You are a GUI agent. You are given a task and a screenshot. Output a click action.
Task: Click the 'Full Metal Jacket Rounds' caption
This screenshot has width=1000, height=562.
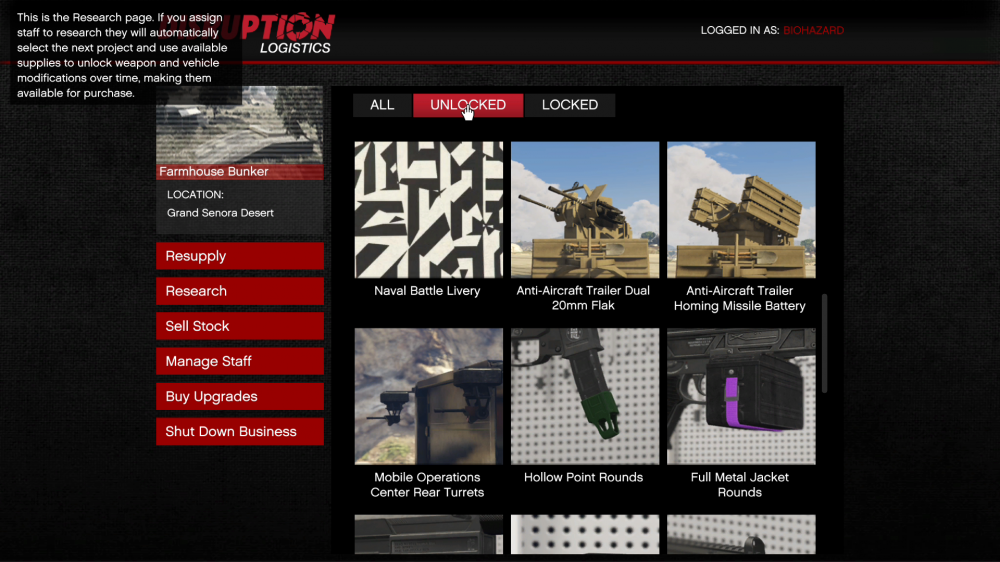pos(740,485)
